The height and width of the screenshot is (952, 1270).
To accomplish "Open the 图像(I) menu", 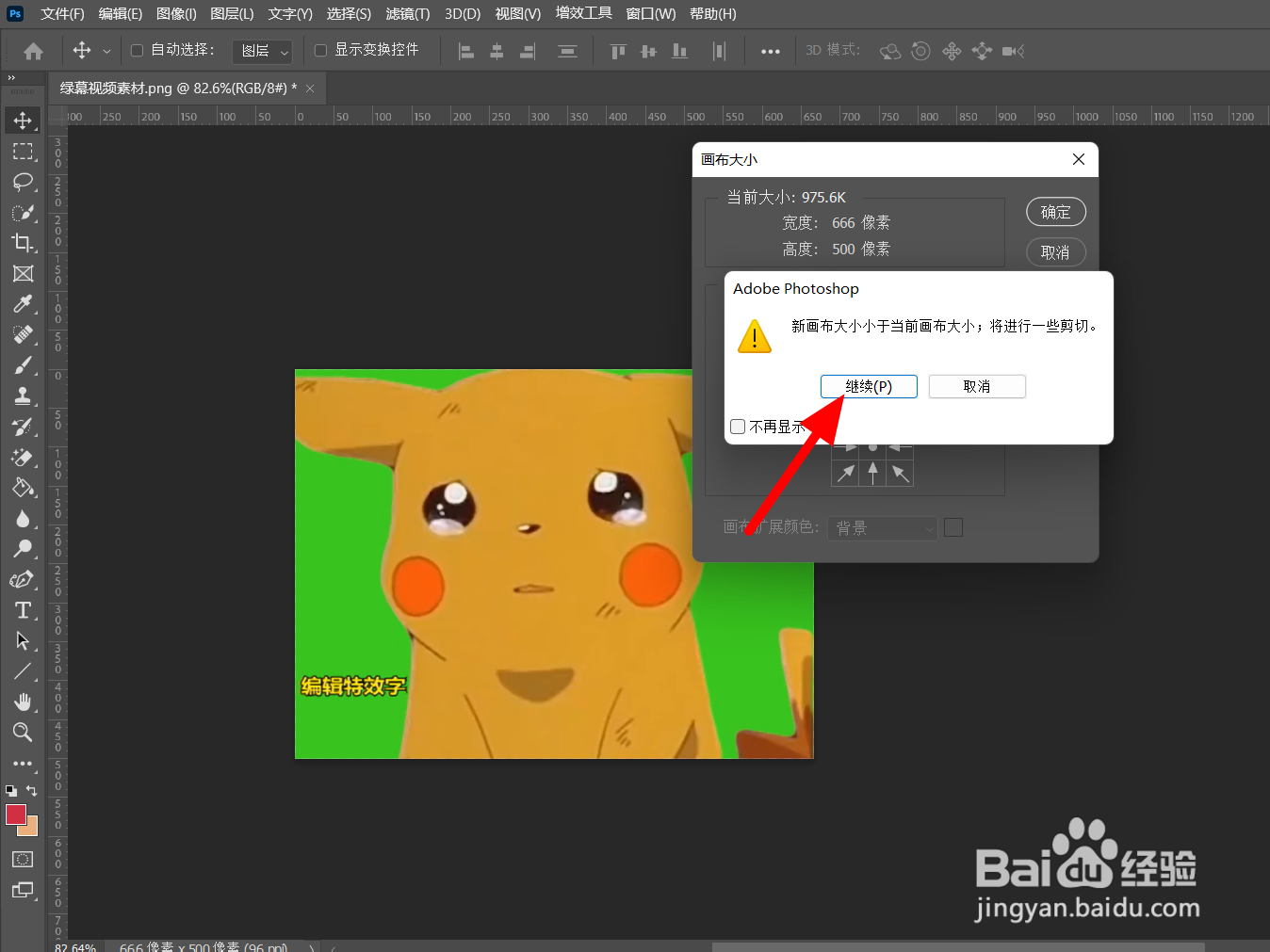I will coord(176,14).
